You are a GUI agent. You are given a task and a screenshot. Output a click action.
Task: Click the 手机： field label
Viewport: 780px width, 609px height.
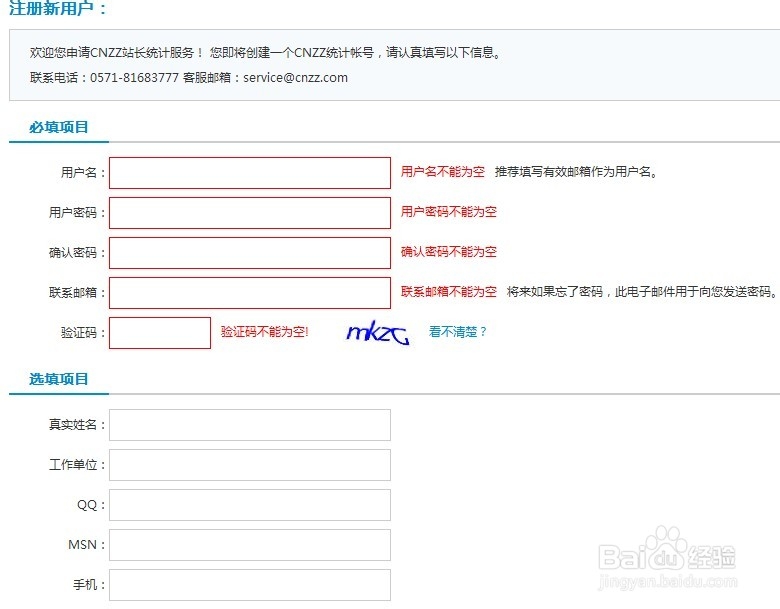coord(90,584)
